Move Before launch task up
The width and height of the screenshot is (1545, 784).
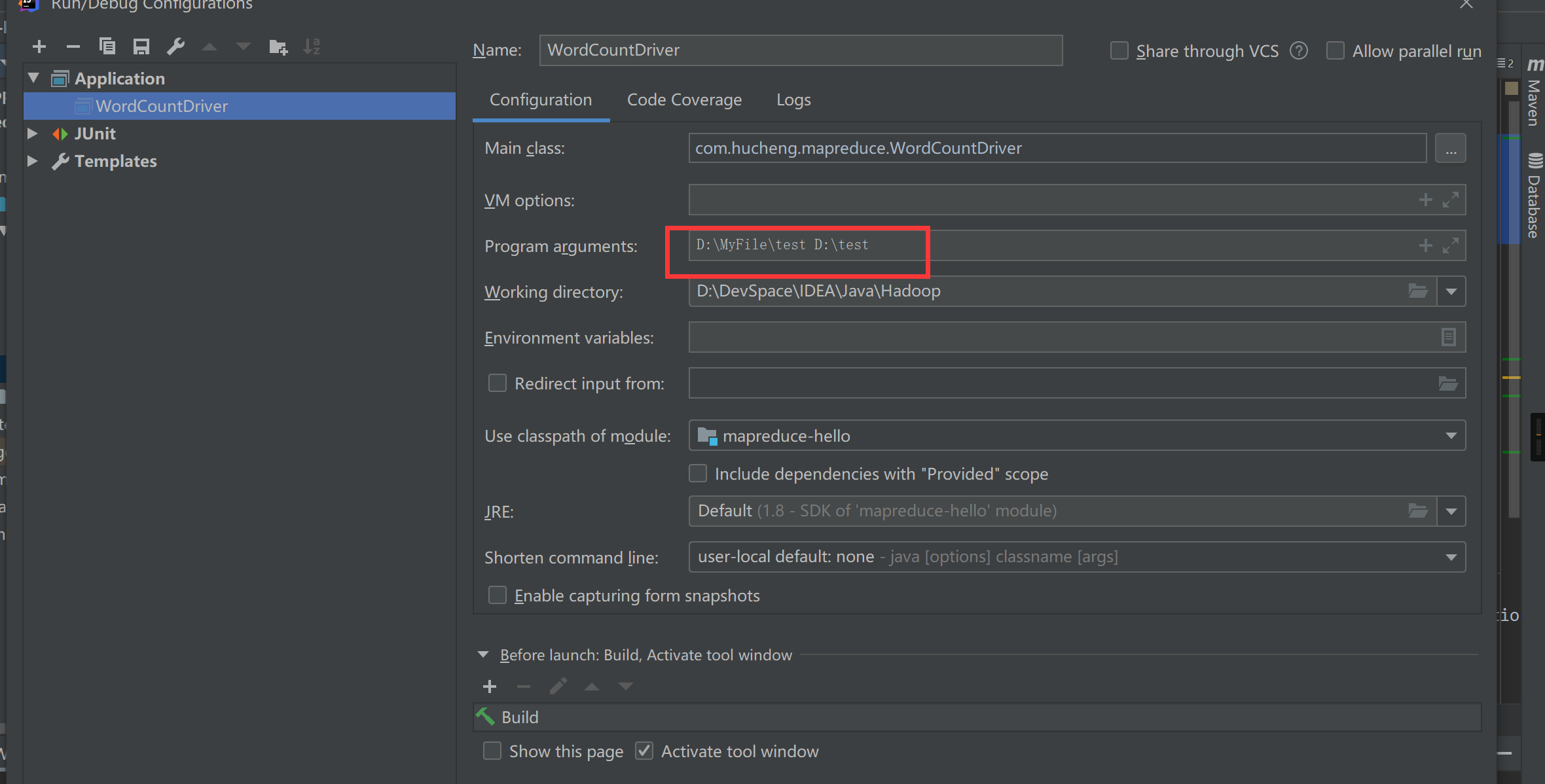click(592, 686)
